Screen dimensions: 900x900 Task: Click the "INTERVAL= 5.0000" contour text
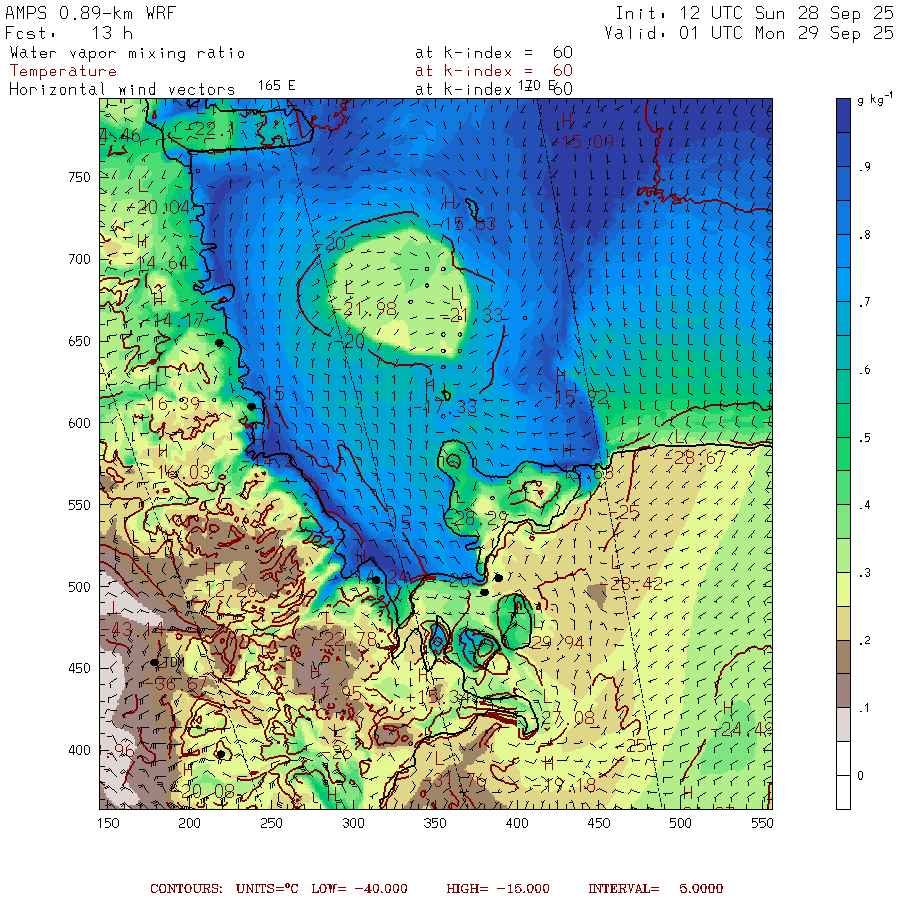click(x=655, y=888)
